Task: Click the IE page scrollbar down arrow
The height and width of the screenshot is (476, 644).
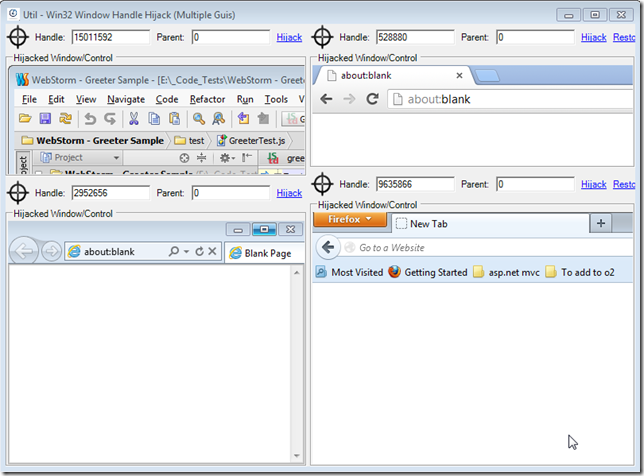Action: point(297,456)
